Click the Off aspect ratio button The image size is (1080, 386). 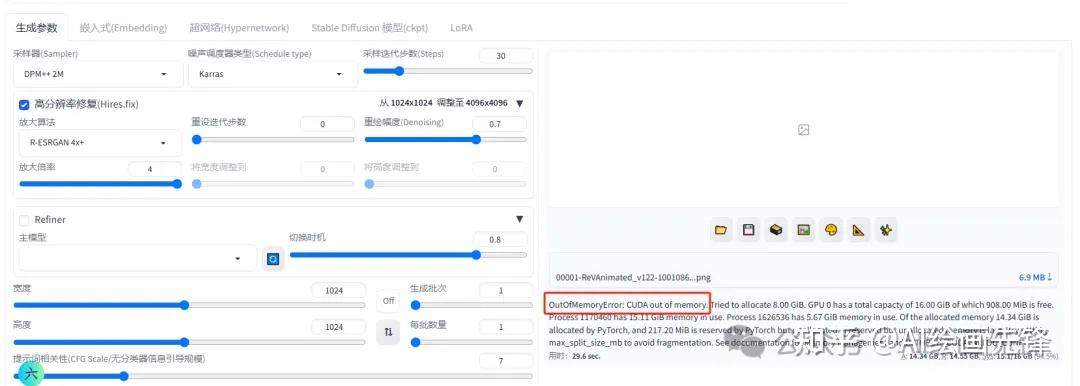[x=388, y=301]
